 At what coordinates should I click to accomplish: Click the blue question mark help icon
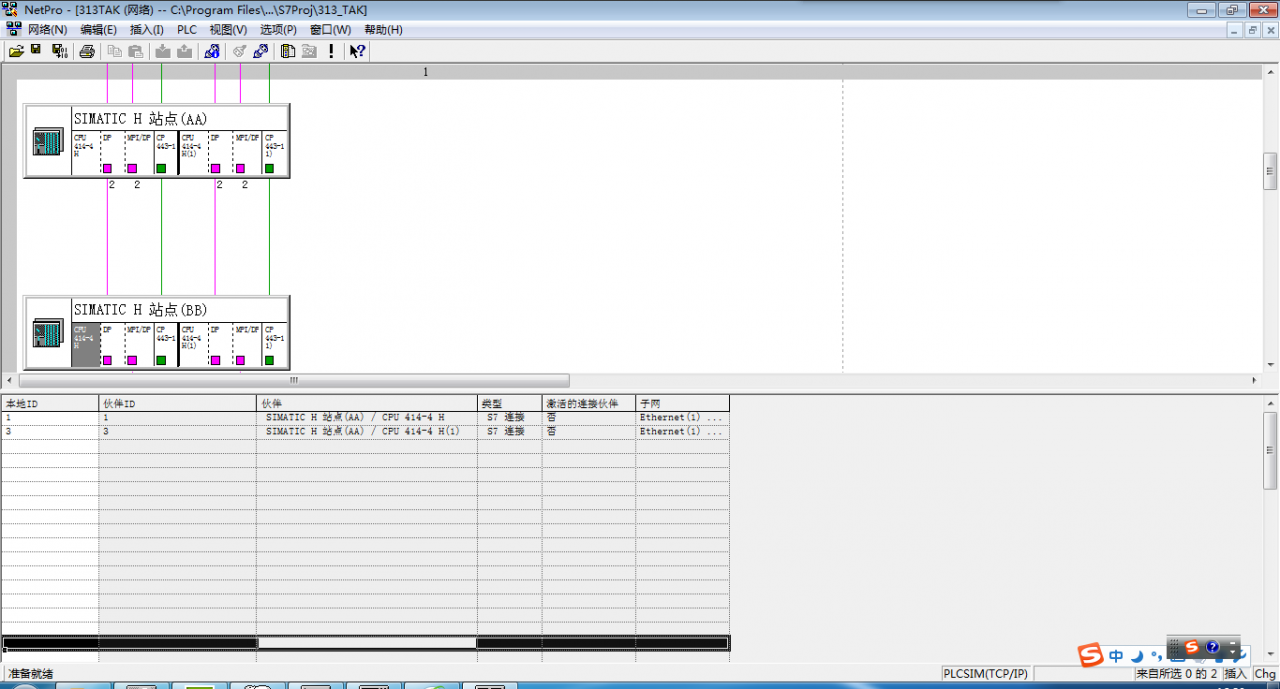pos(1213,647)
